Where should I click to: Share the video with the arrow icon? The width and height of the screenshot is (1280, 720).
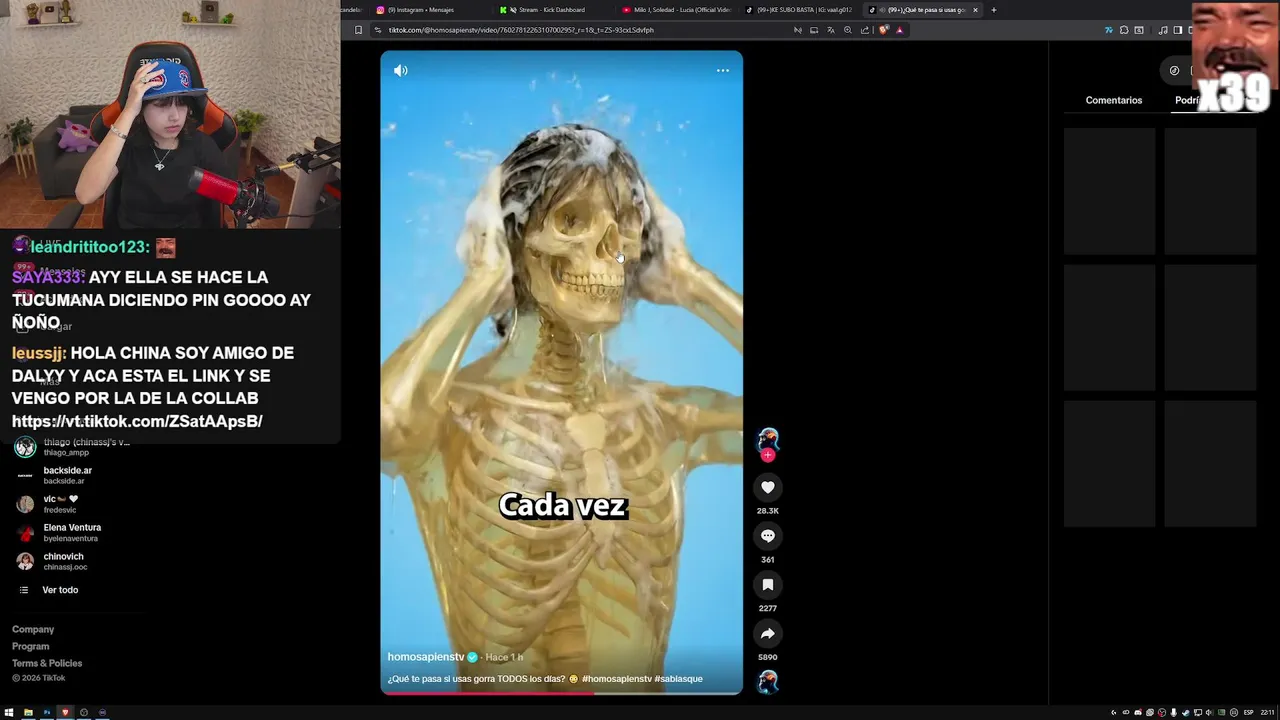768,634
